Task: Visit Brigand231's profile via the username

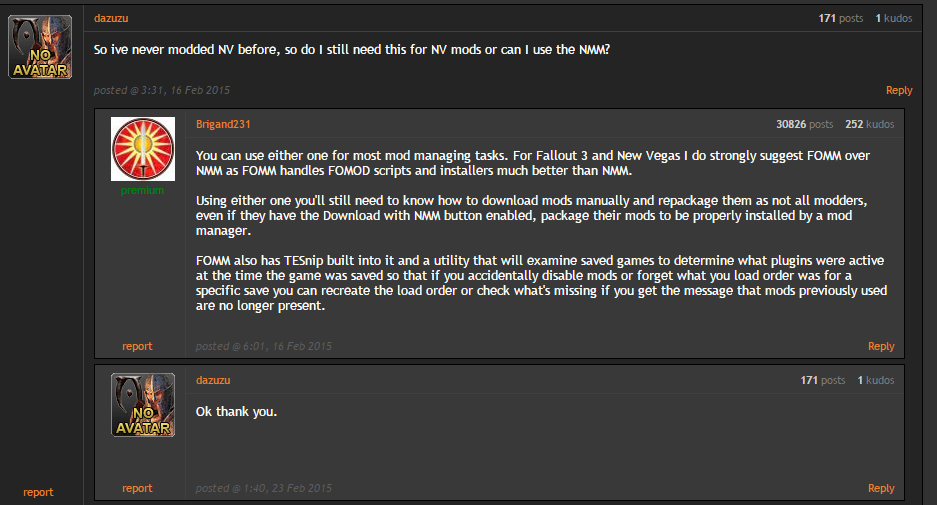Action: [x=223, y=124]
